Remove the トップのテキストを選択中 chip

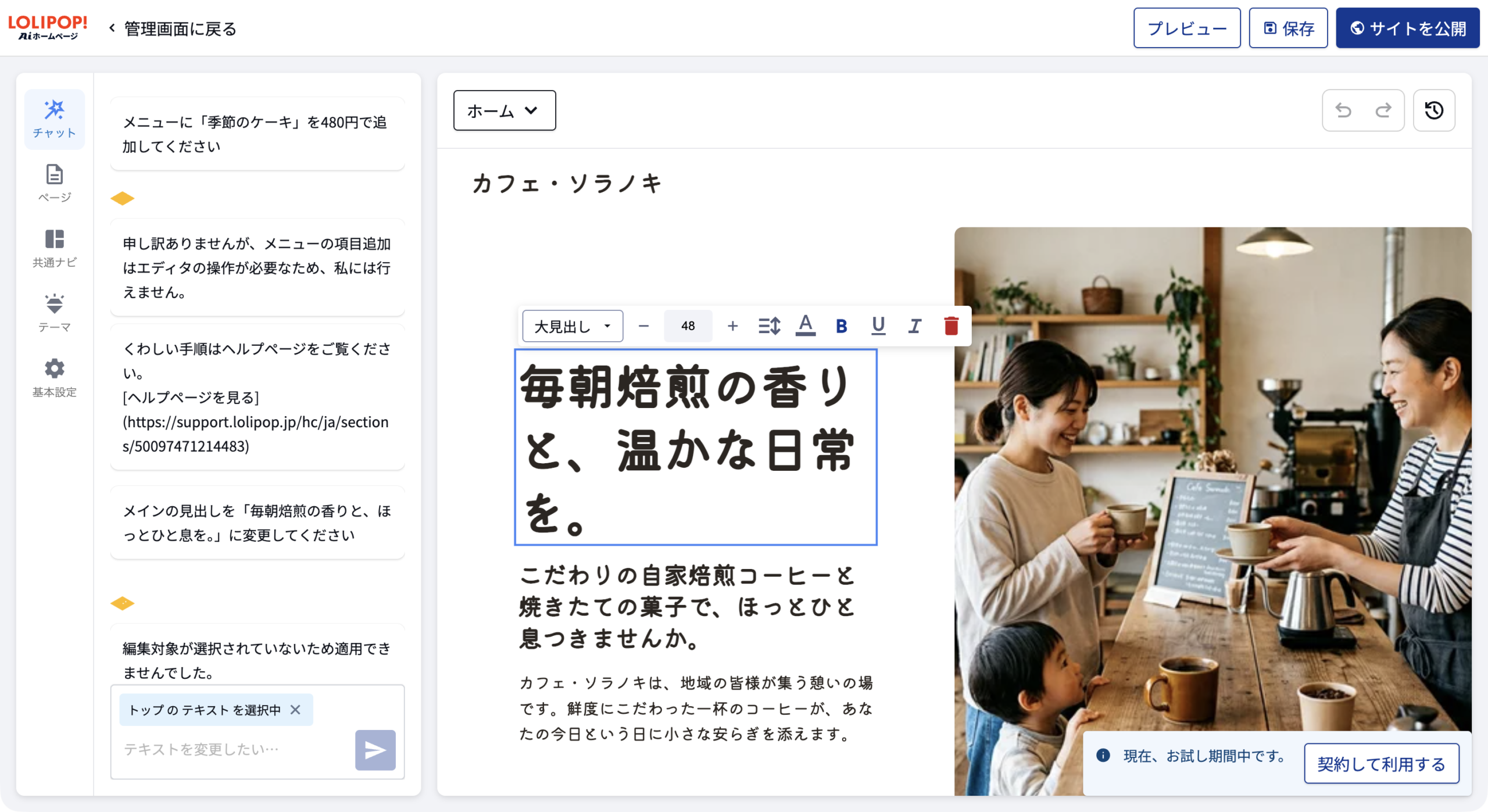click(295, 710)
